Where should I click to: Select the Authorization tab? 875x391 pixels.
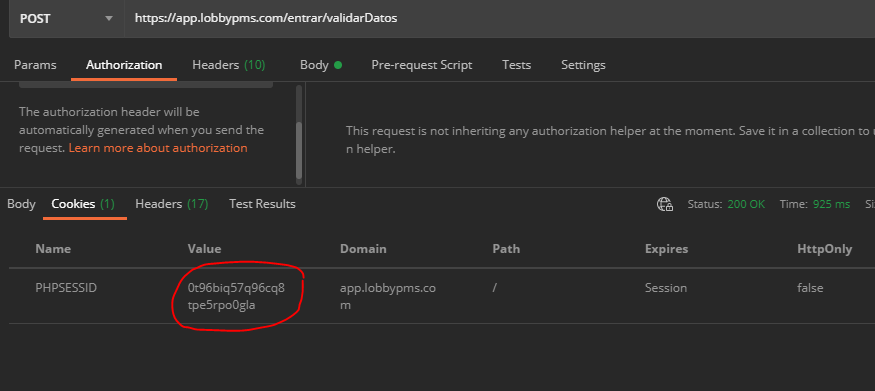pos(124,65)
